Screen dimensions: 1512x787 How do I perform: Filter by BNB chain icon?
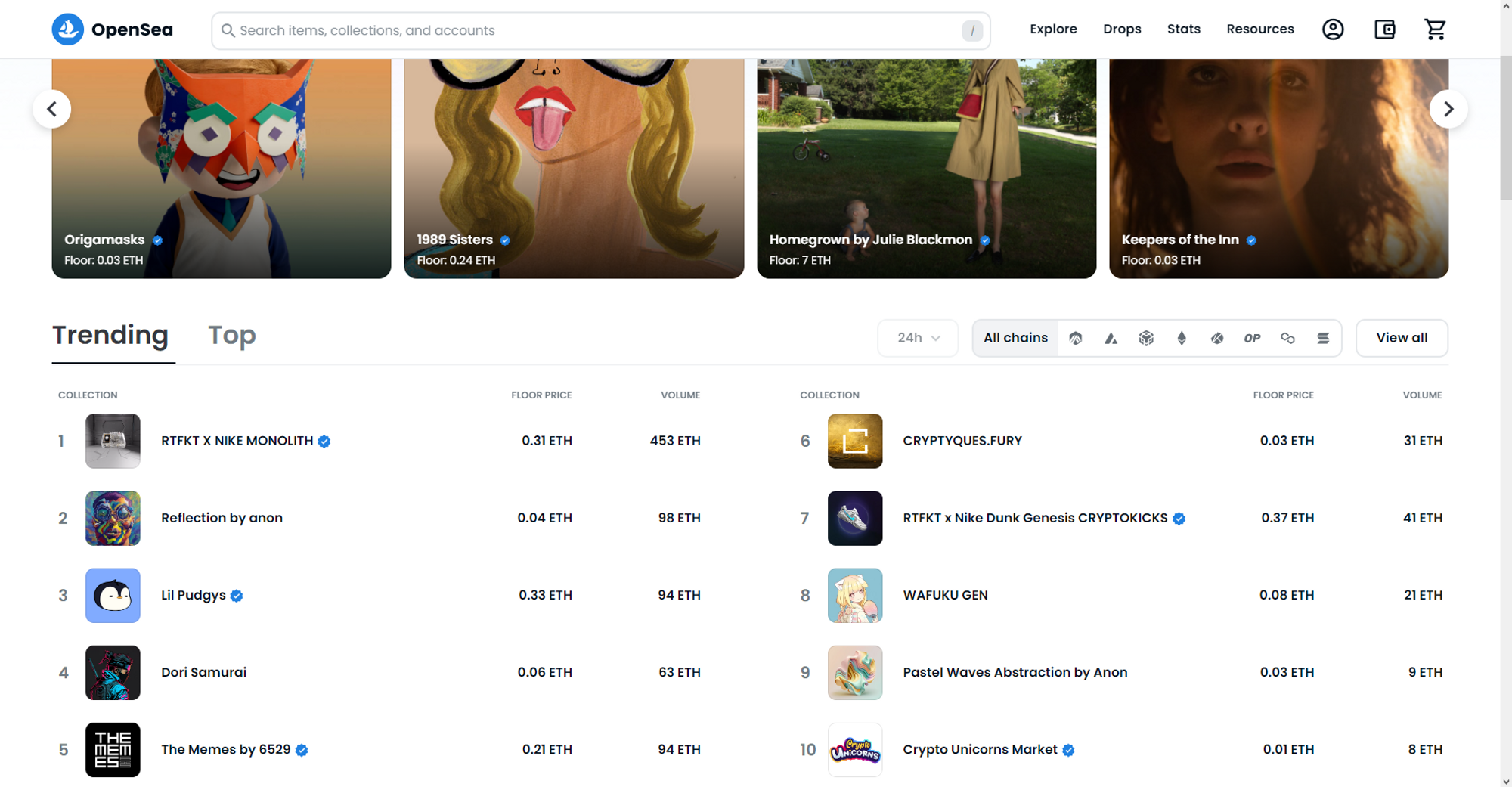[1146, 338]
